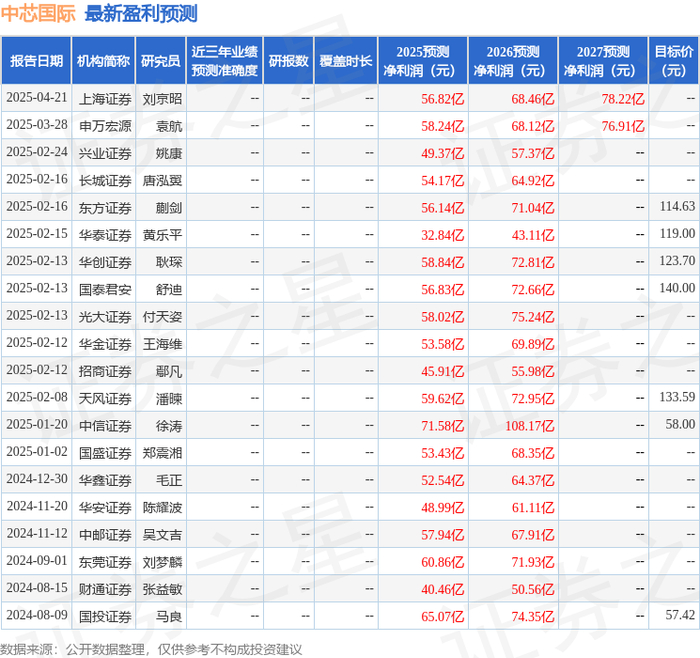The height and width of the screenshot is (658, 700).
Task: Click 光大证券 institution cell
Action: pos(105,317)
